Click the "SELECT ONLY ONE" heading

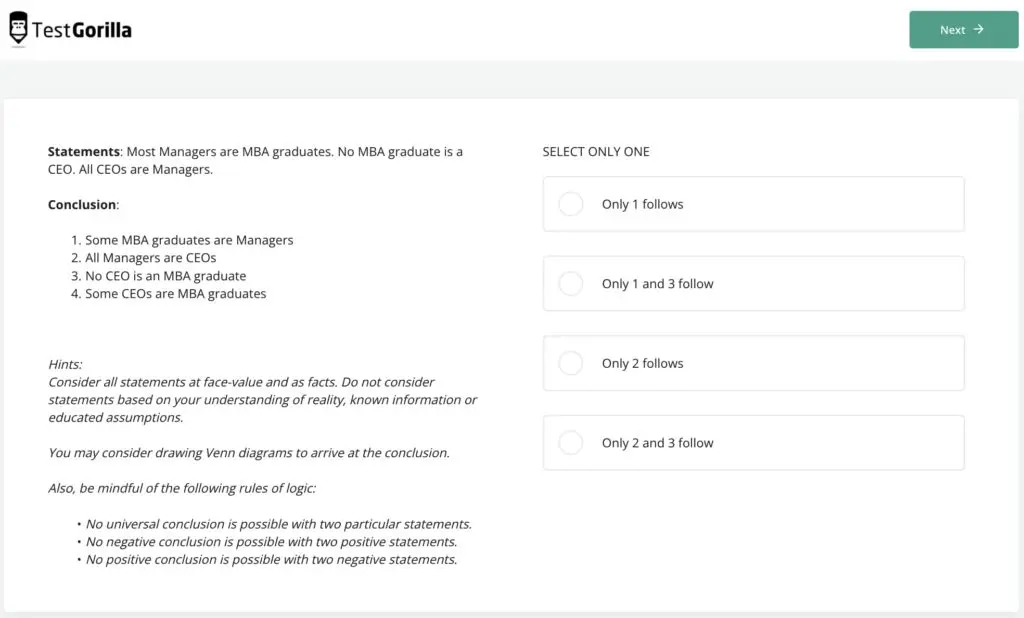click(x=595, y=151)
